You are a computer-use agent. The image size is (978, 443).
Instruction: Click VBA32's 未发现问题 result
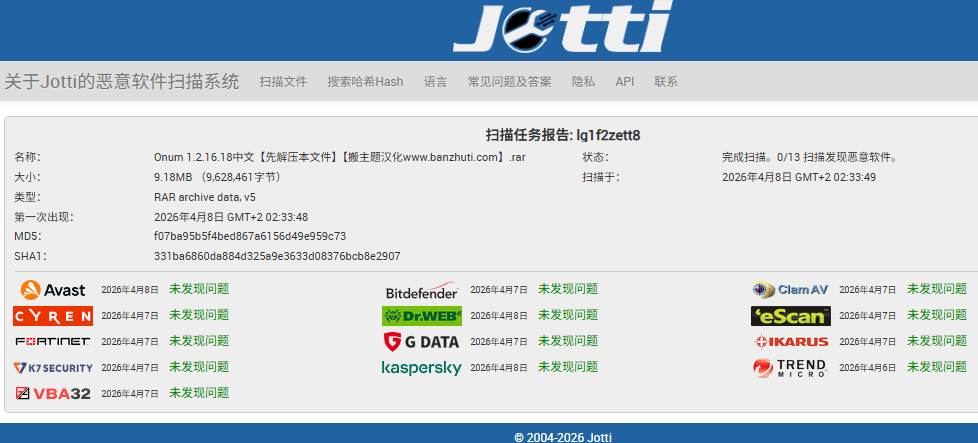[199, 393]
